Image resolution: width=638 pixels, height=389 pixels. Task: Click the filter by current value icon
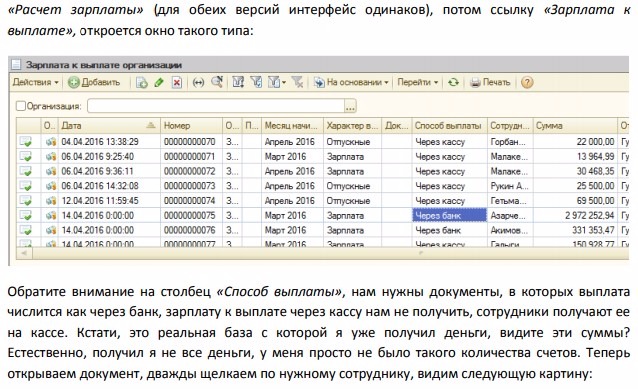tap(256, 83)
